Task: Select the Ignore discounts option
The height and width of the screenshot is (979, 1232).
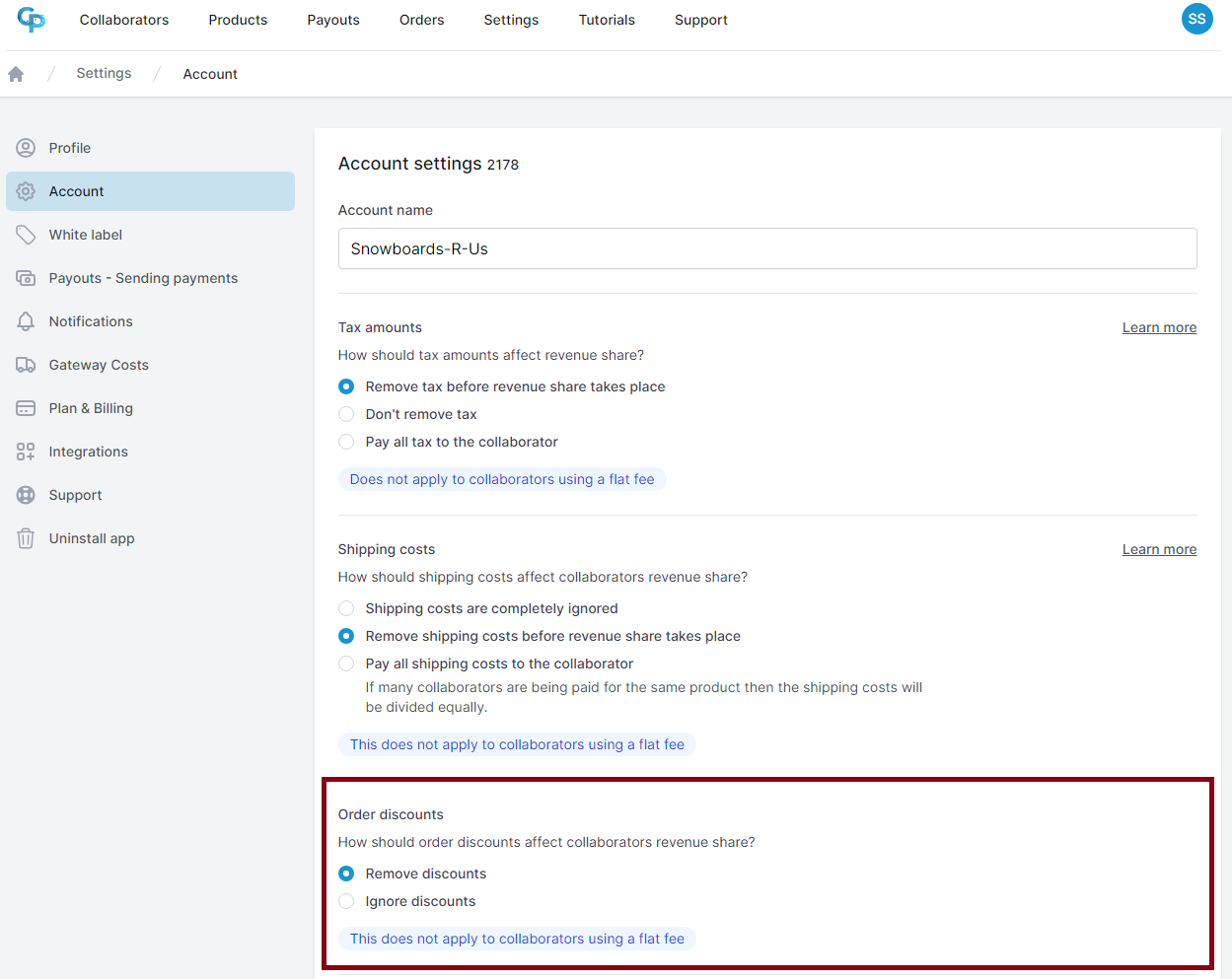Action: pyautogui.click(x=346, y=901)
